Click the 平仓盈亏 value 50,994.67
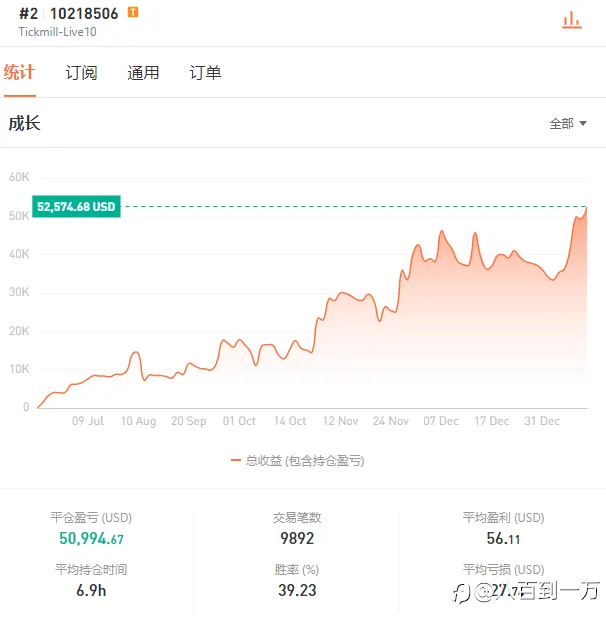This screenshot has height=630, width=606. tap(91, 538)
